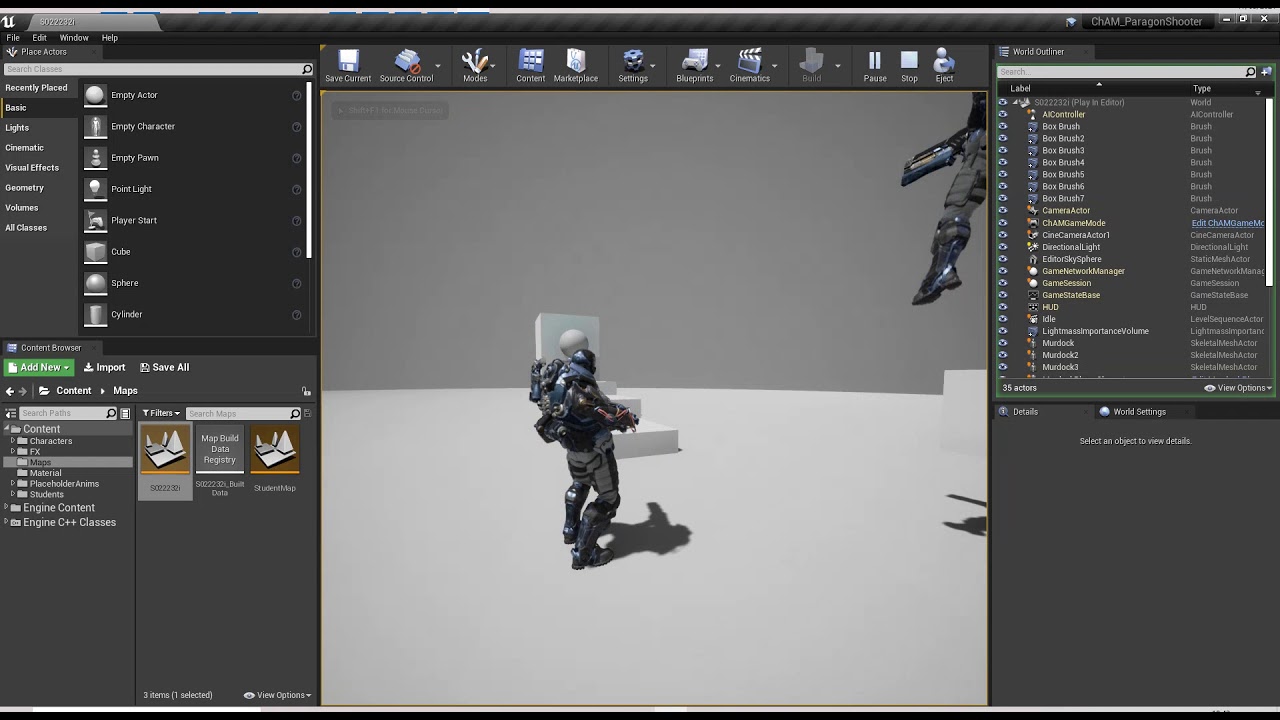Hide the DirectionalLight actor
The image size is (1280, 720).
click(x=1003, y=247)
